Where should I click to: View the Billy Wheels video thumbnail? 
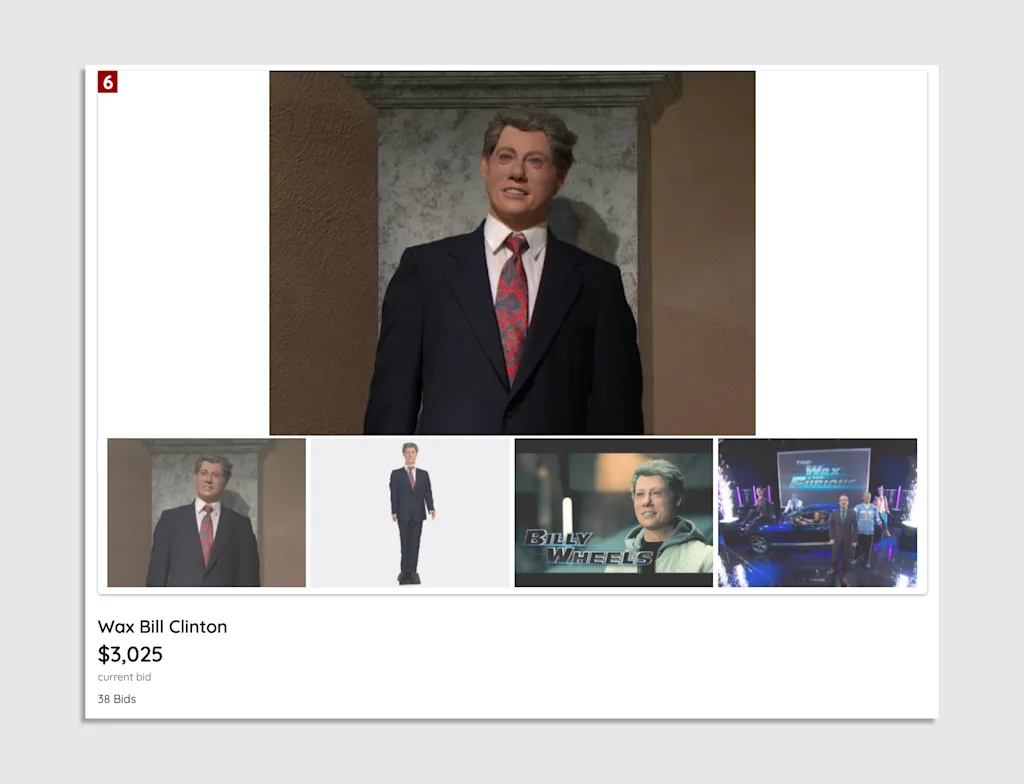pyautogui.click(x=613, y=512)
